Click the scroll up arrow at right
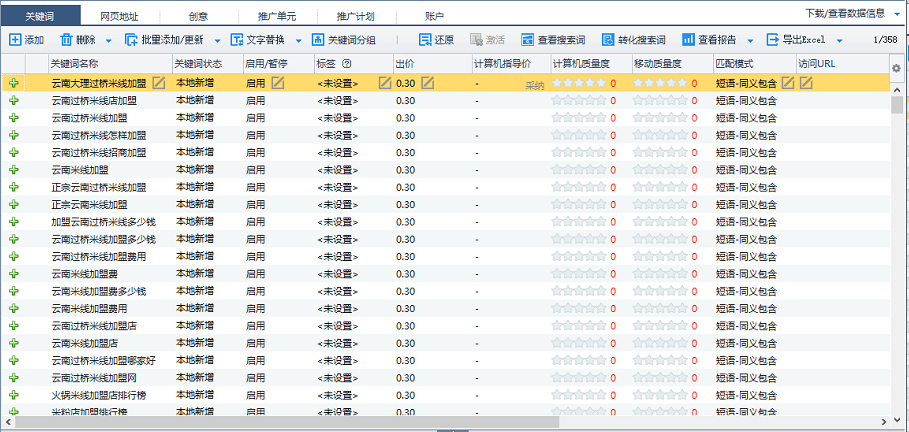909x432 pixels. [897, 90]
